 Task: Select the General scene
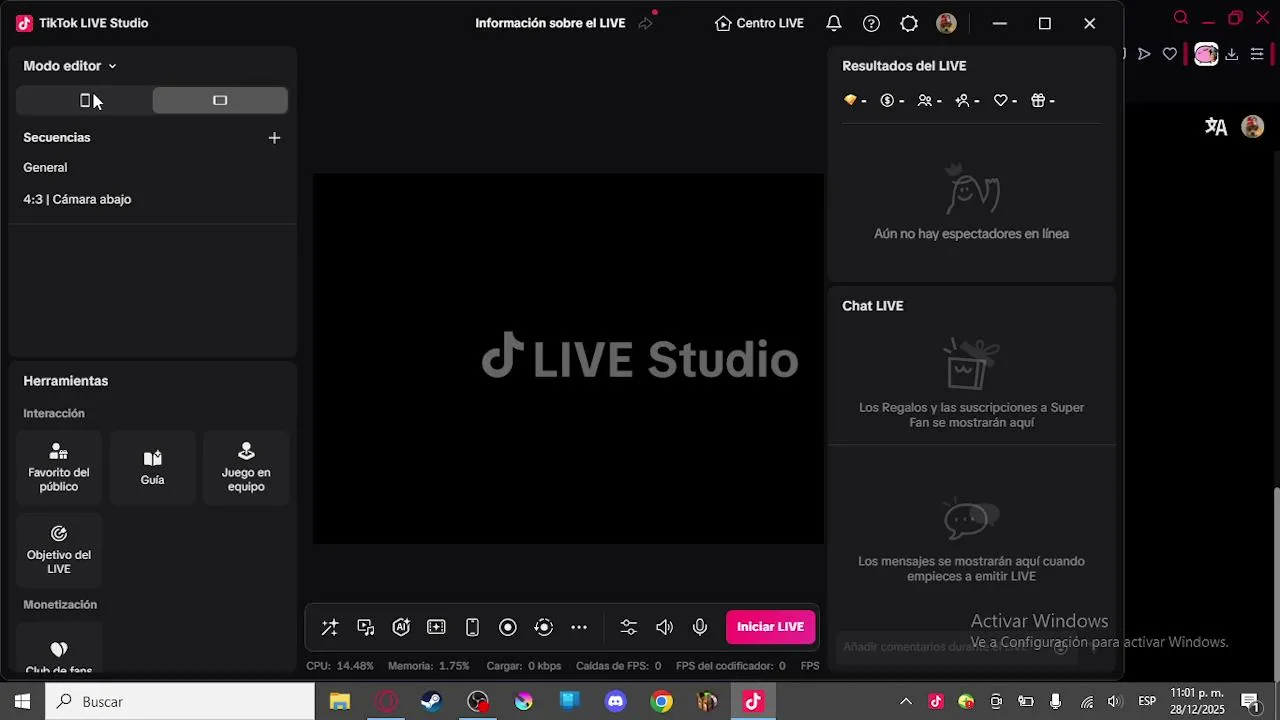click(x=45, y=168)
